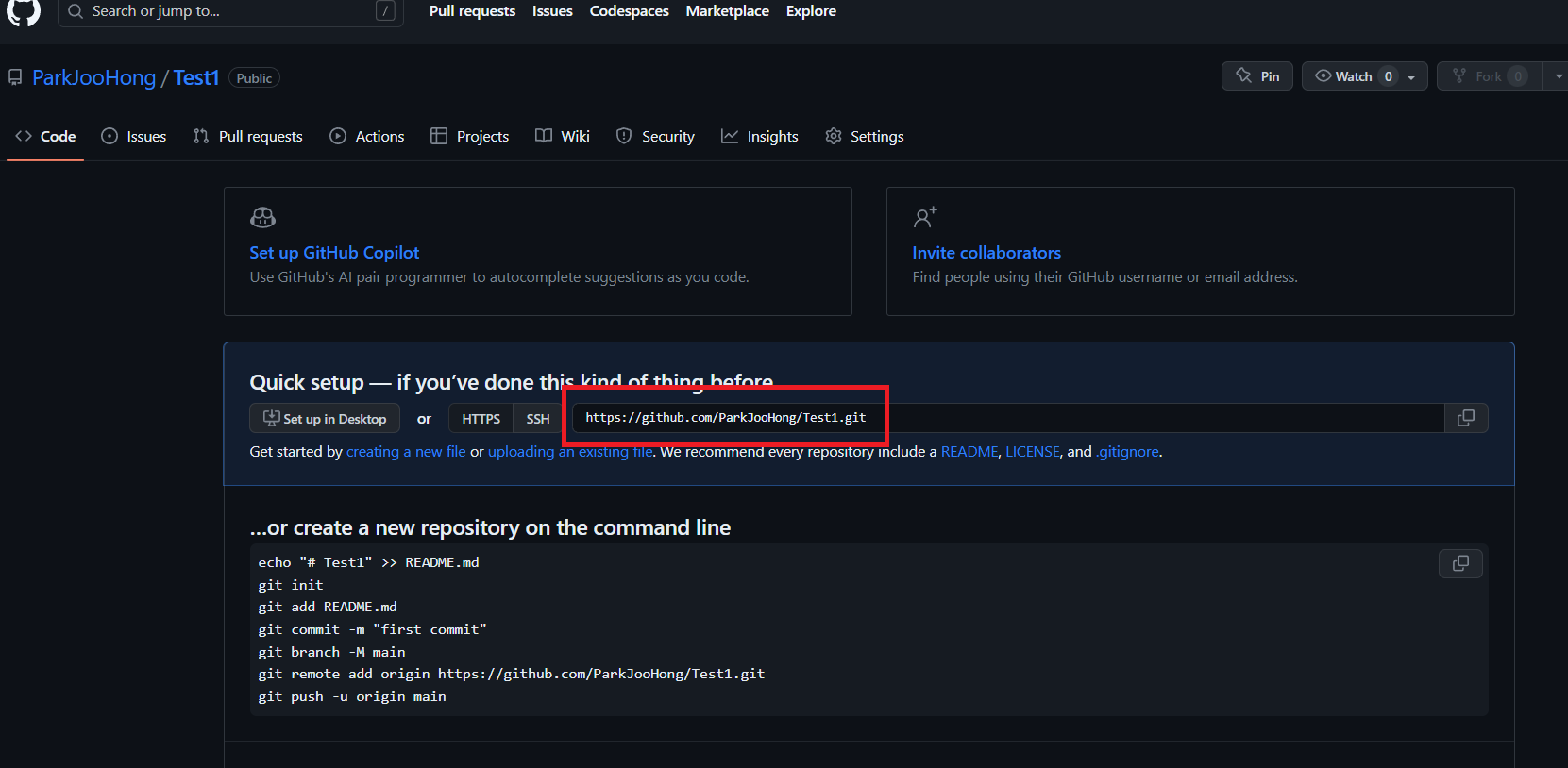Copy repository URL with clipboard icon
Image resolution: width=1568 pixels, height=768 pixels.
[1466, 418]
